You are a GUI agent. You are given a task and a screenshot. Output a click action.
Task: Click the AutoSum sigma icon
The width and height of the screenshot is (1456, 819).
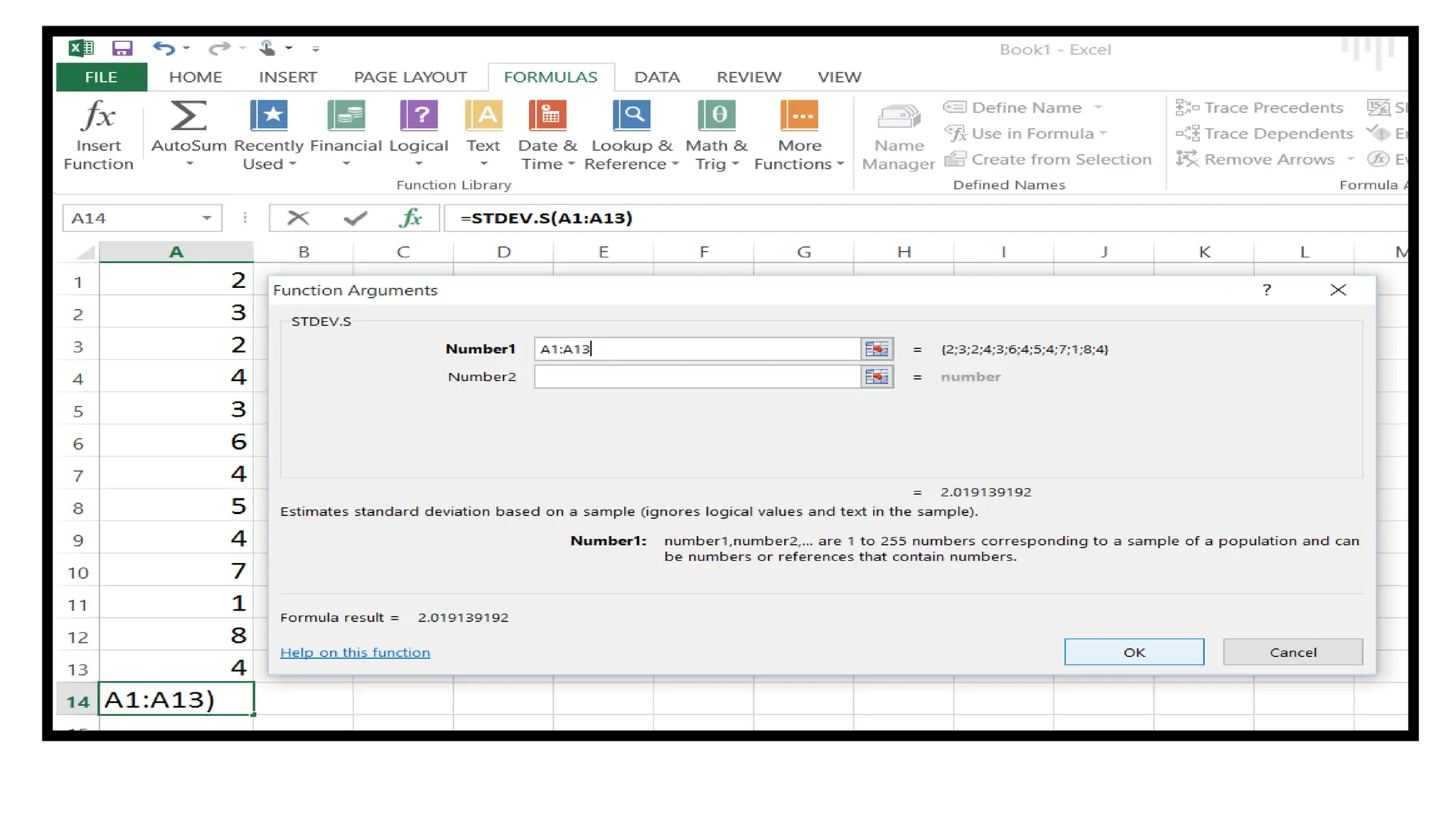point(188,117)
